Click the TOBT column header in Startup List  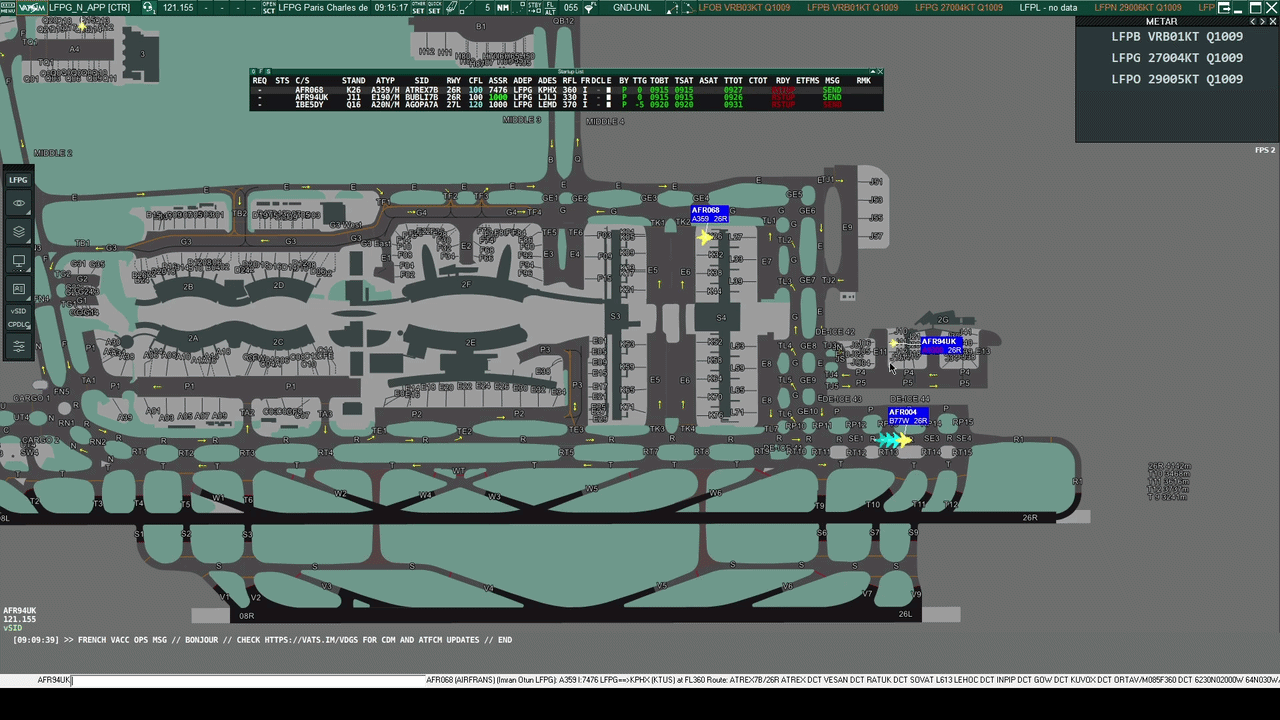click(659, 80)
